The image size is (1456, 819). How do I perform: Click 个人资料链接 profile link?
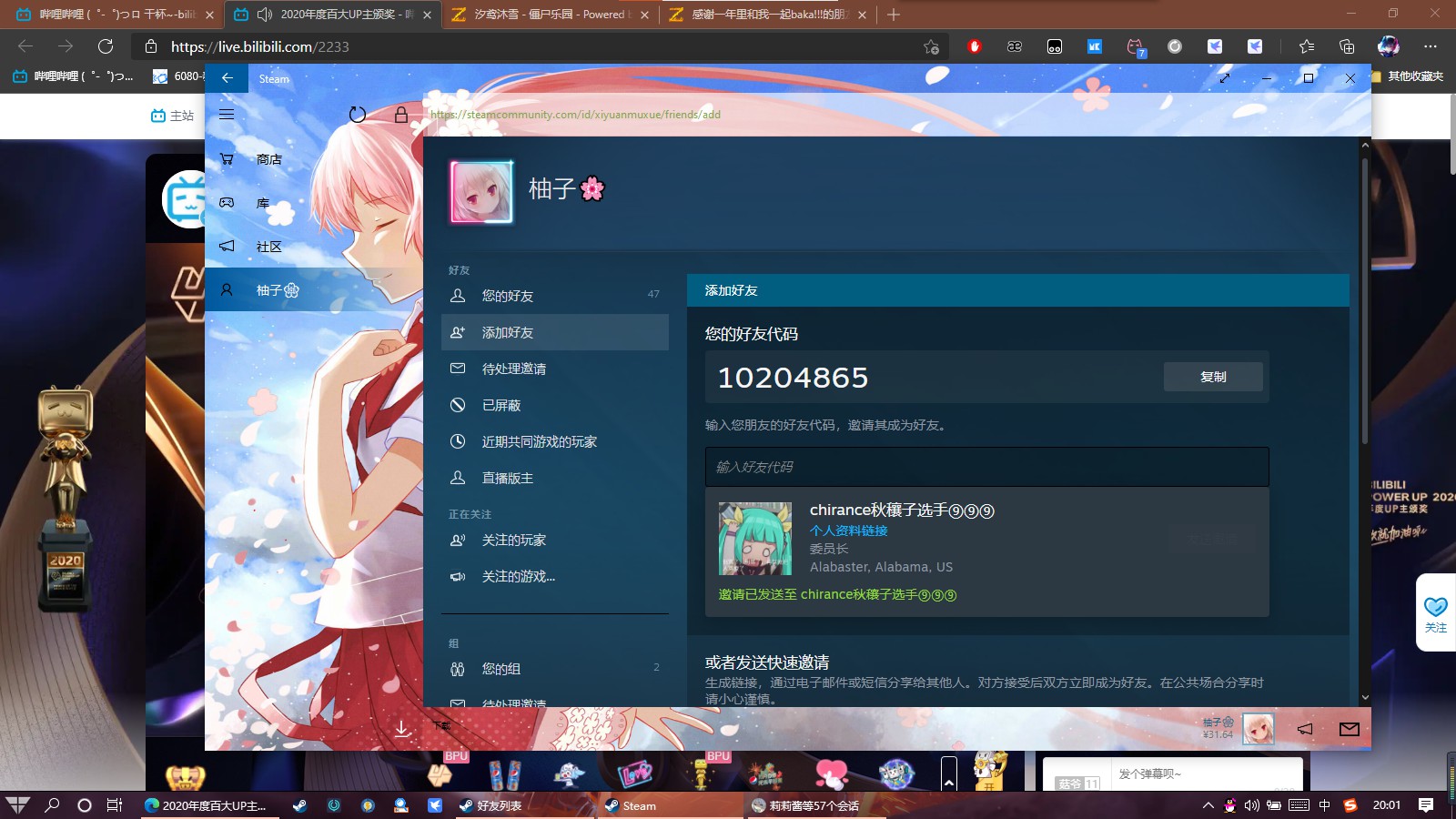[x=848, y=531]
